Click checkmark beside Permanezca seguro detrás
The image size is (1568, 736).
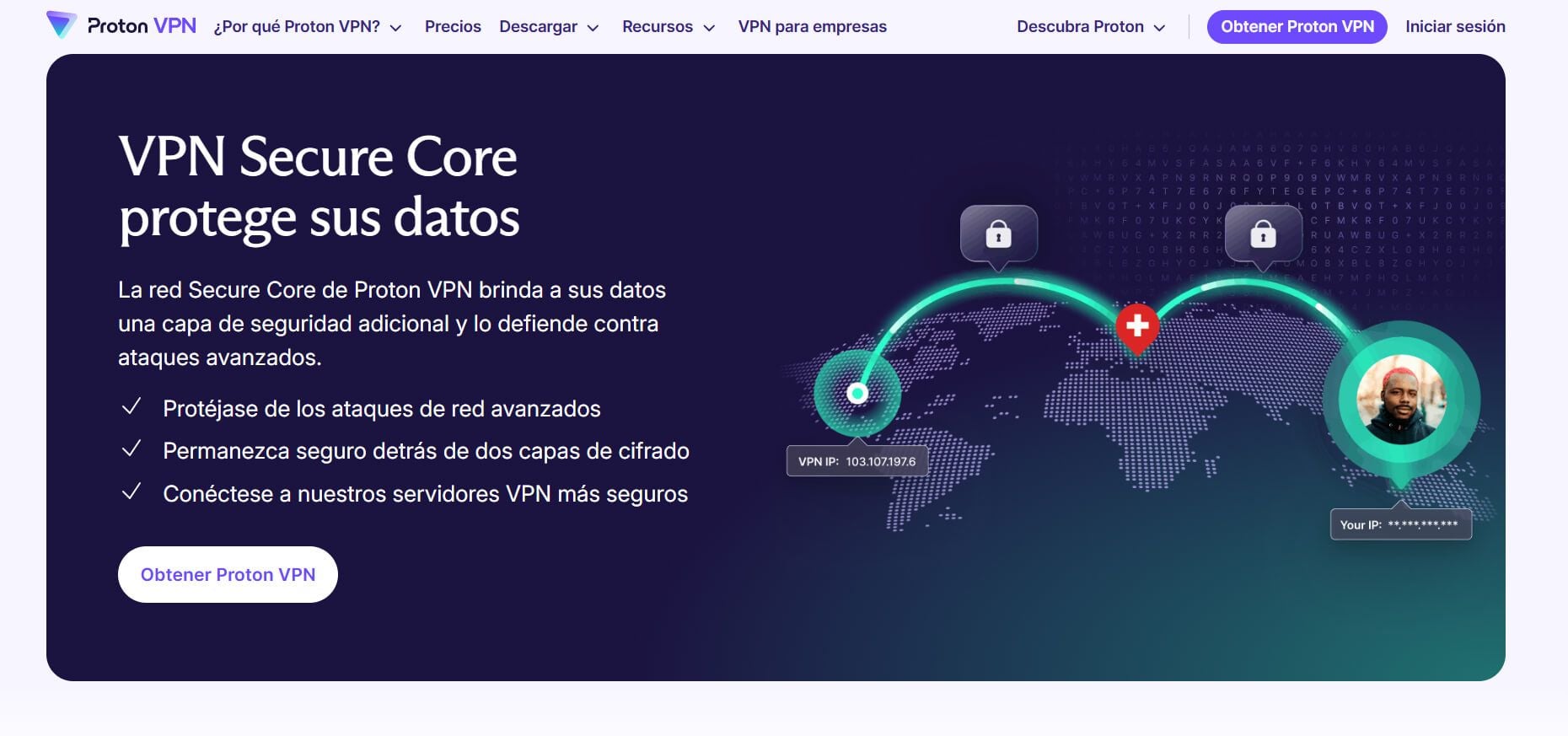point(132,449)
